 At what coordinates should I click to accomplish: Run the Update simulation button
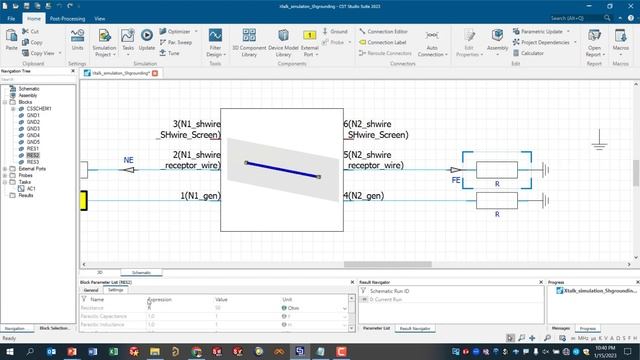point(147,40)
